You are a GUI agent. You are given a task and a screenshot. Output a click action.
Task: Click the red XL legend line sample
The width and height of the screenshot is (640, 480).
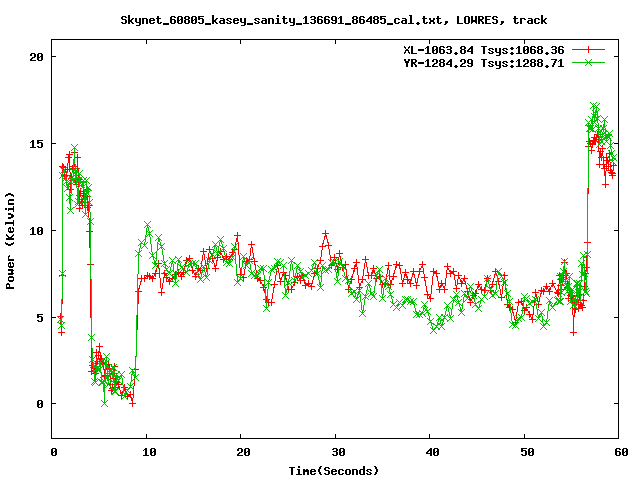coord(588,50)
